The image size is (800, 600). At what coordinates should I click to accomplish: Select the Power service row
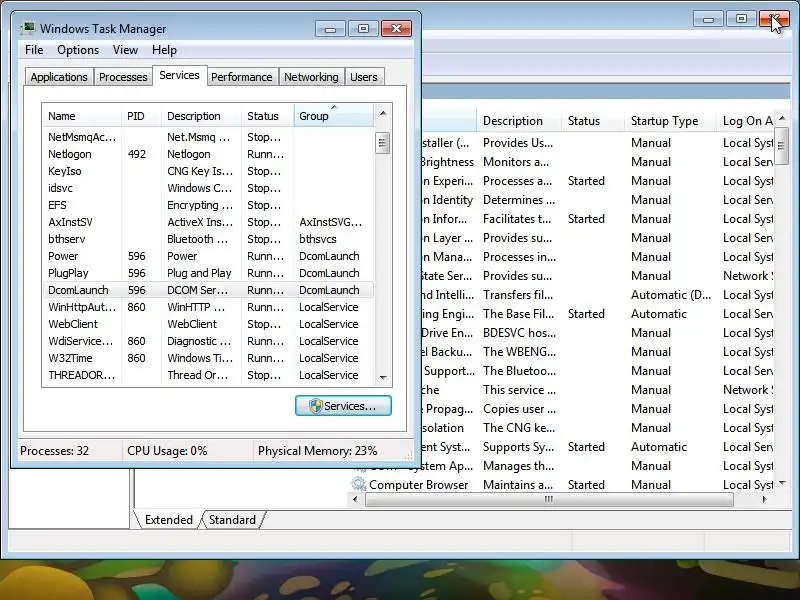click(x=208, y=256)
